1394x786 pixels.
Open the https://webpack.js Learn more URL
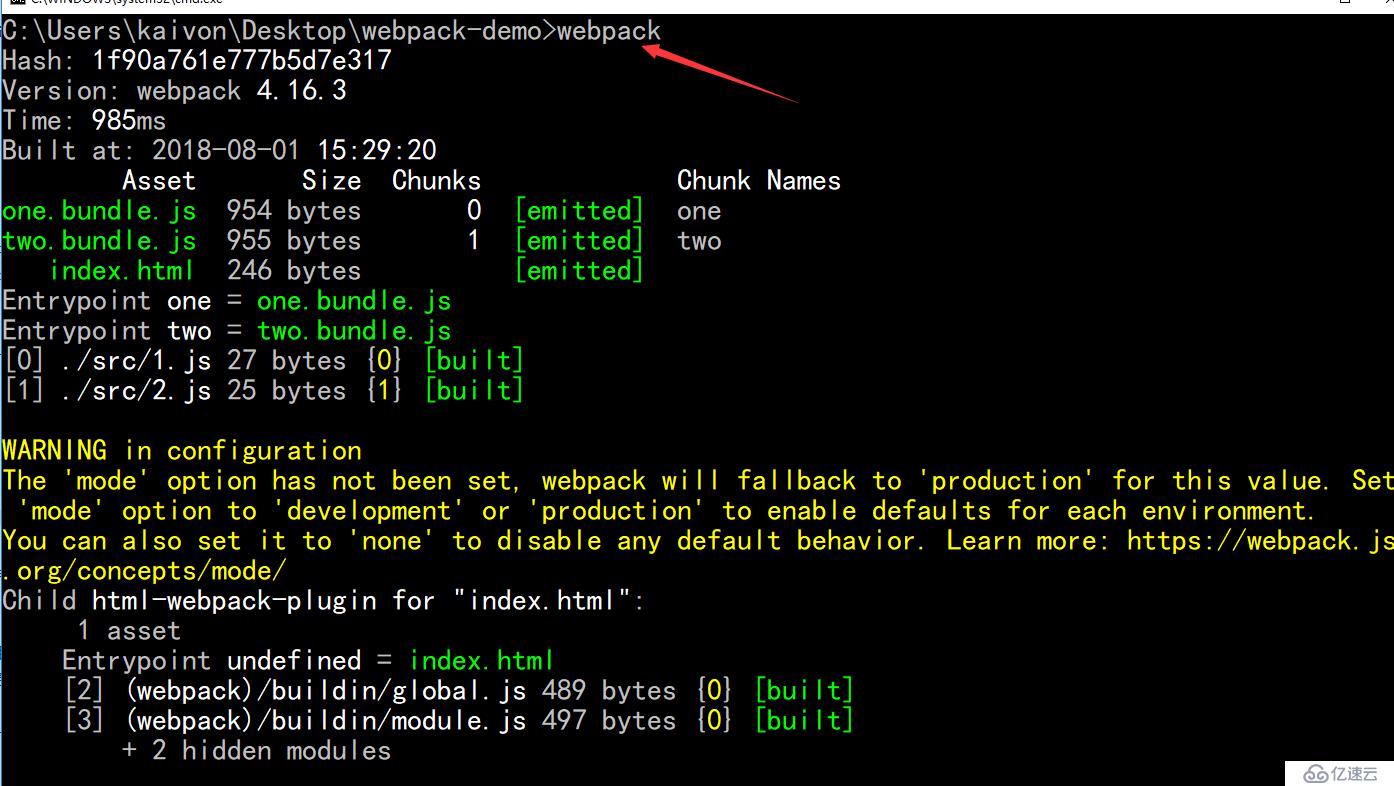1260,541
